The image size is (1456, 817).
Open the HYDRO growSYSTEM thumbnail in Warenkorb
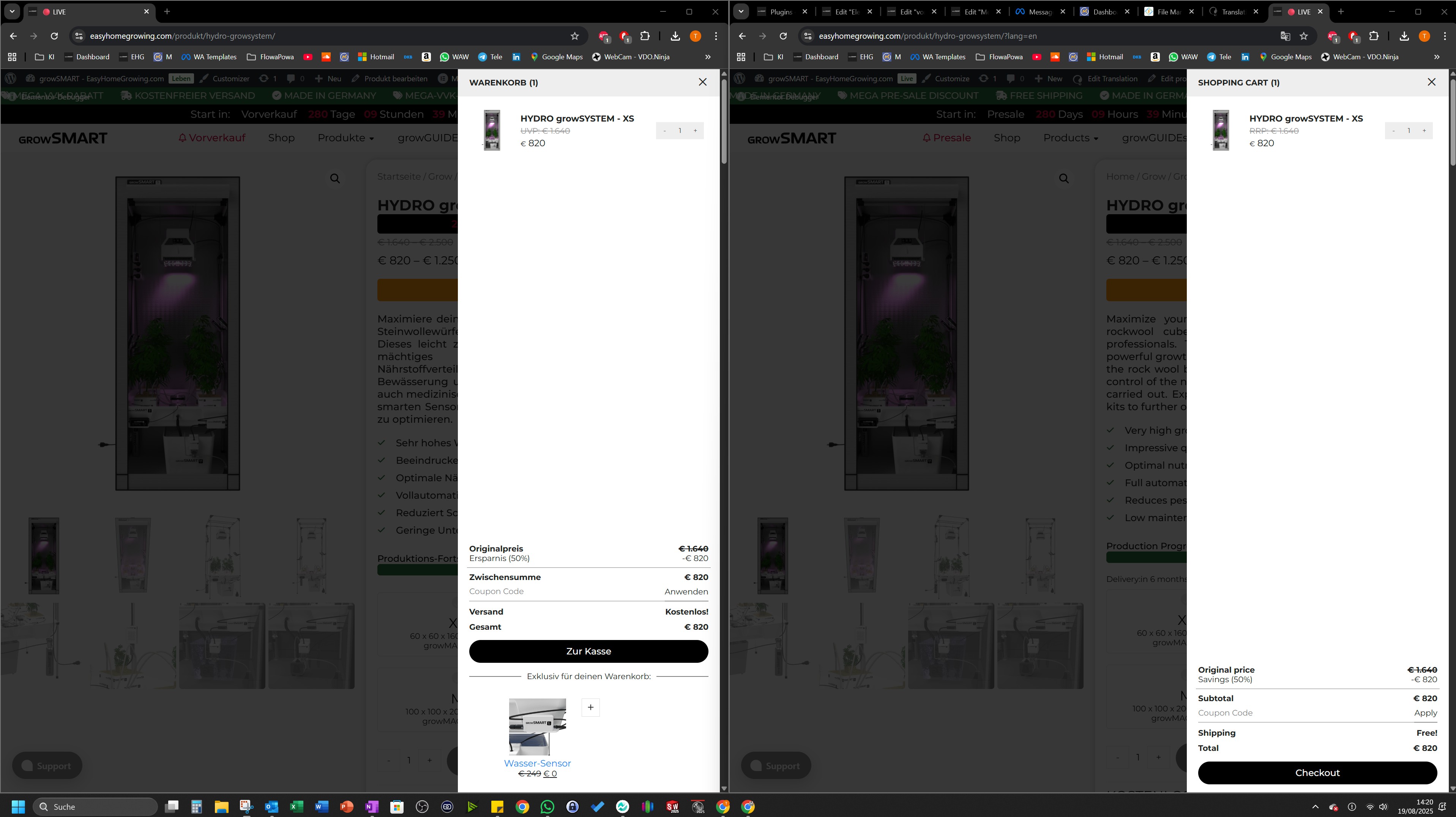coord(492,130)
